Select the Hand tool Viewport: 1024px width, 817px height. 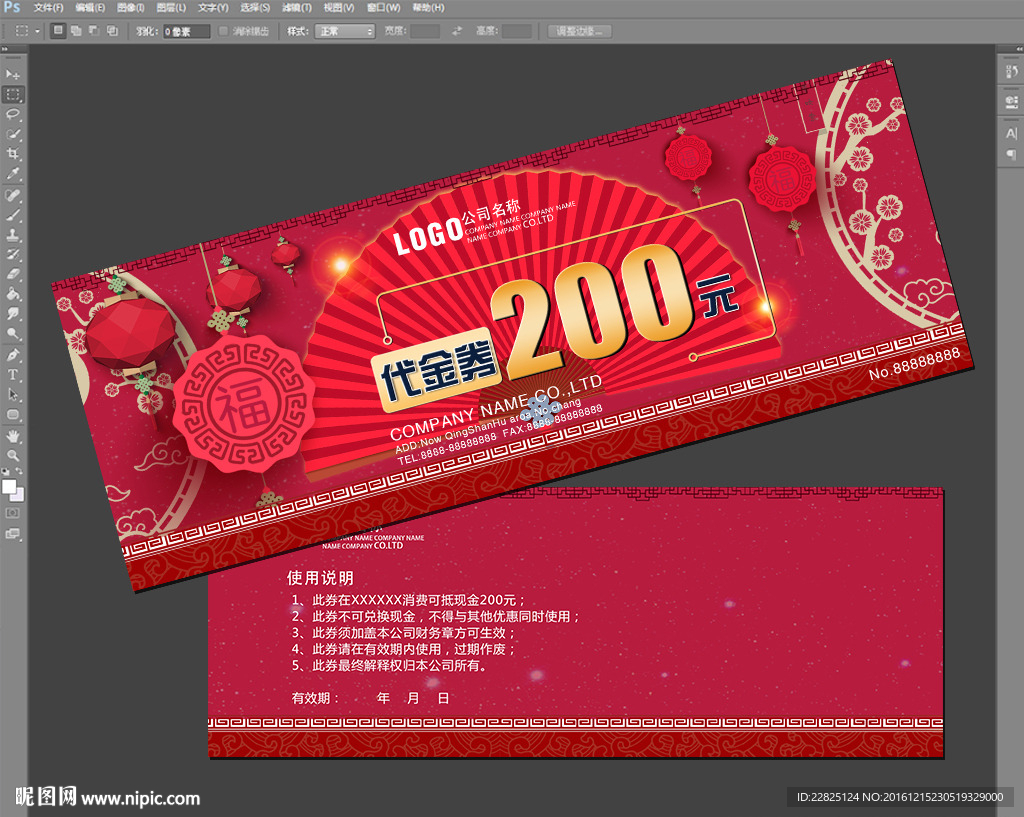[12, 436]
